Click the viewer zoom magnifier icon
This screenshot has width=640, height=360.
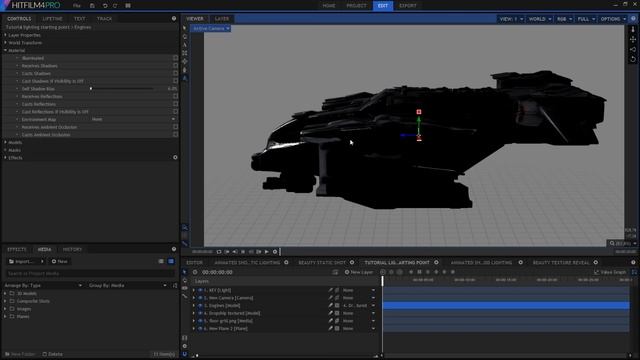point(612,243)
